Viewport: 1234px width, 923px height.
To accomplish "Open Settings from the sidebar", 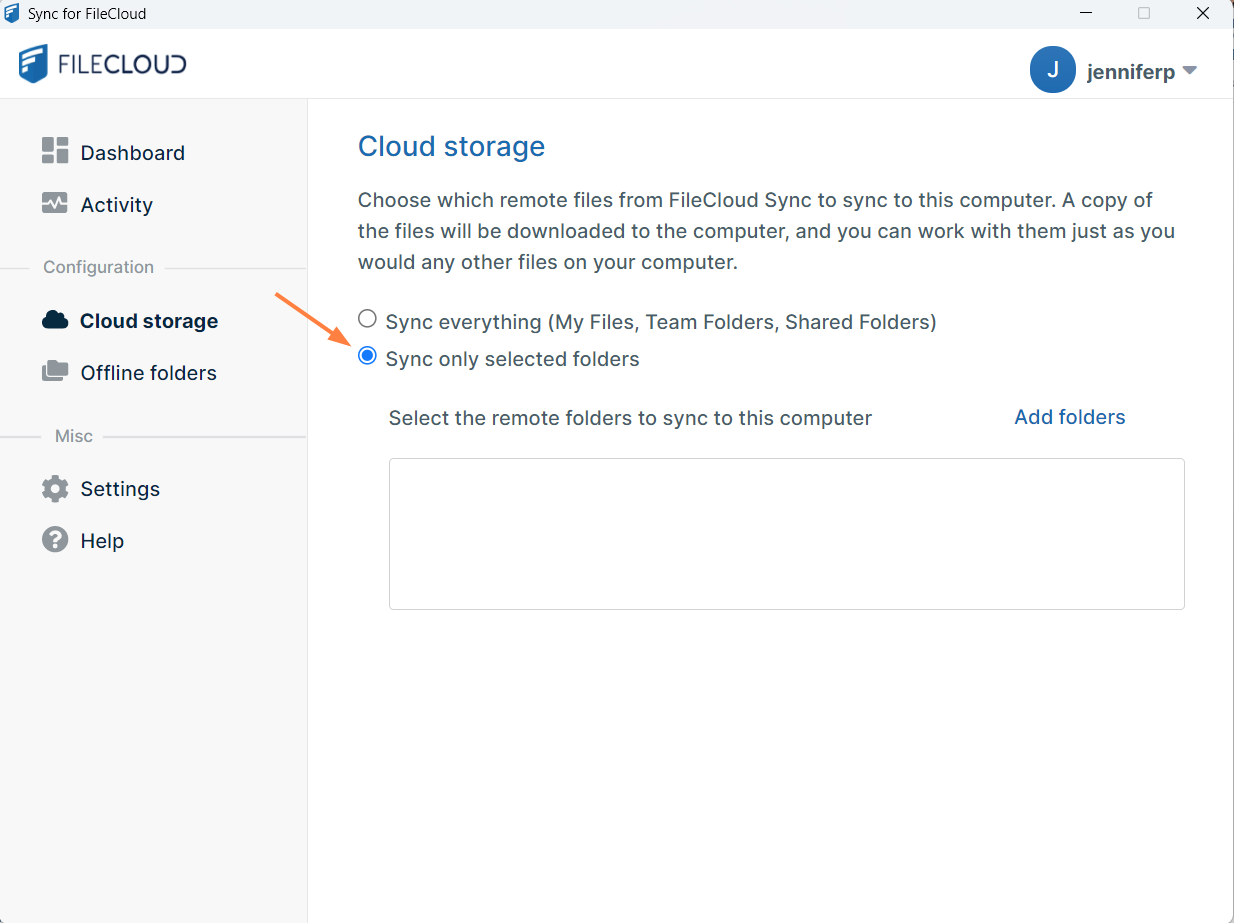I will 120,489.
